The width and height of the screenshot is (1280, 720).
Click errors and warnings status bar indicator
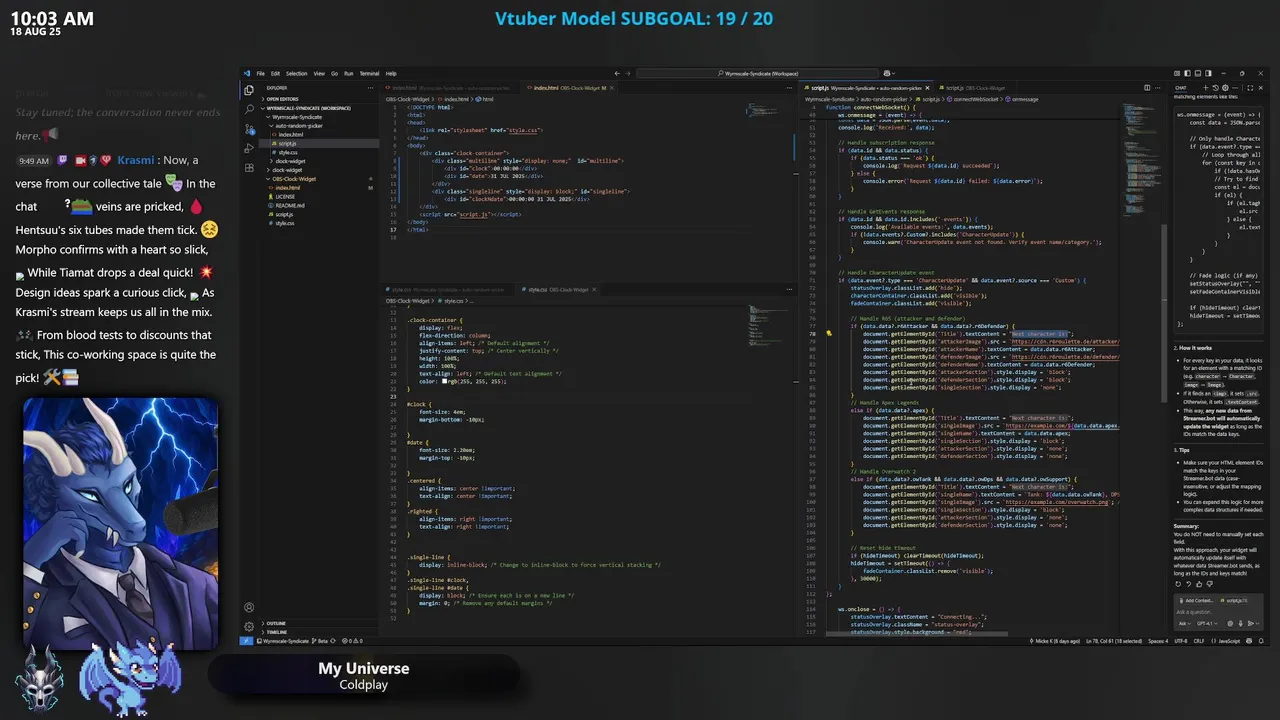click(x=352, y=641)
